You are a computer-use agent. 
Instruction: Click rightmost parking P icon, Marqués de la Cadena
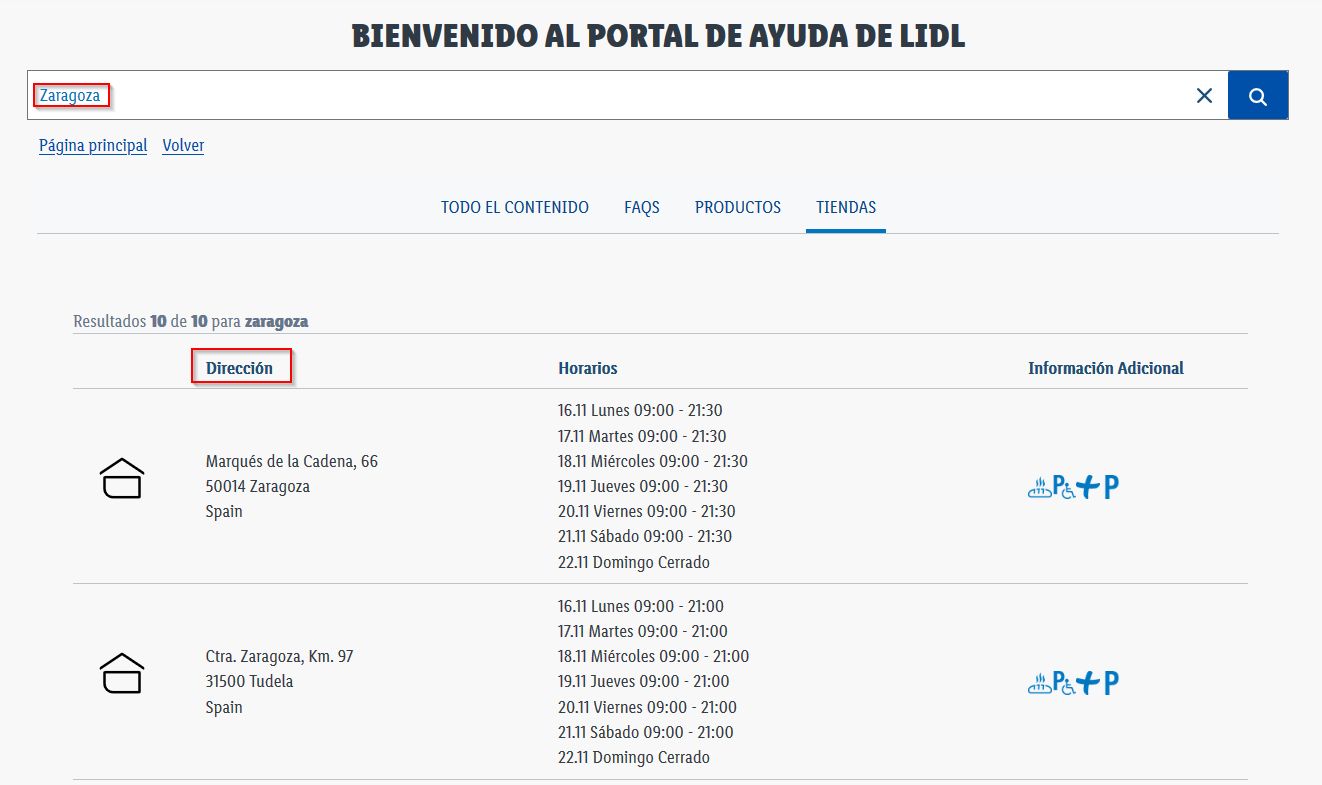[x=1111, y=488]
